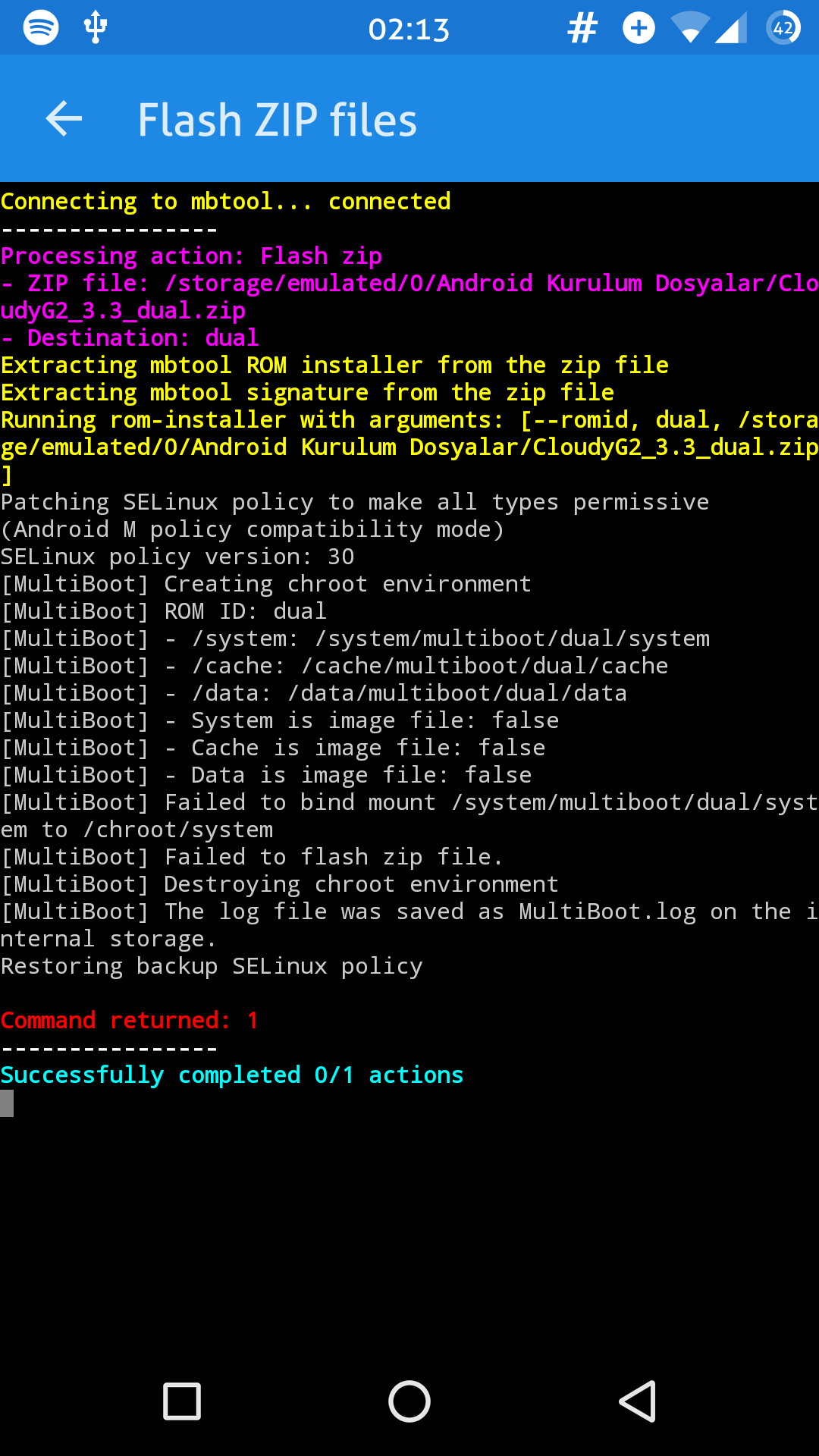The width and height of the screenshot is (819, 1456).
Task: Tap the status bar clock
Action: [x=409, y=30]
